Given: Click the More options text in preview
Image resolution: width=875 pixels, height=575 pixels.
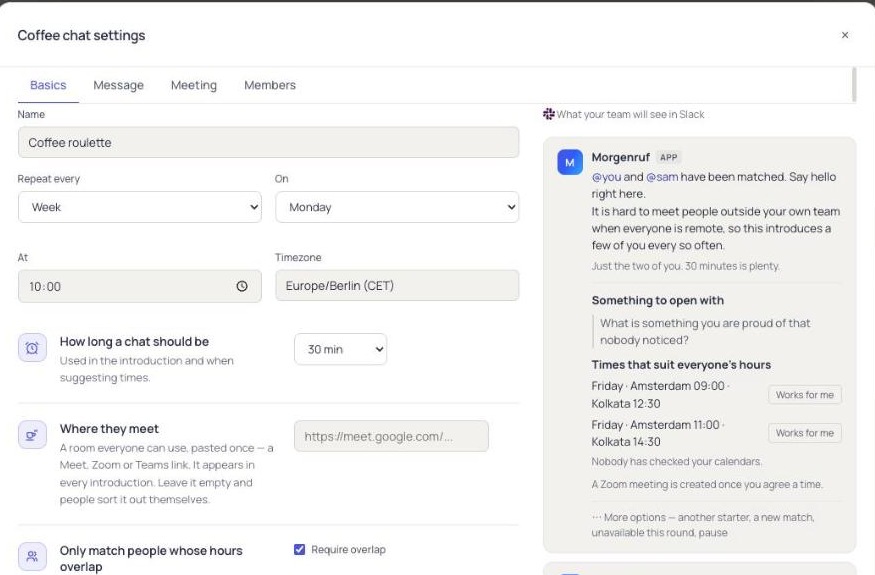Looking at the screenshot, I should (x=703, y=525).
